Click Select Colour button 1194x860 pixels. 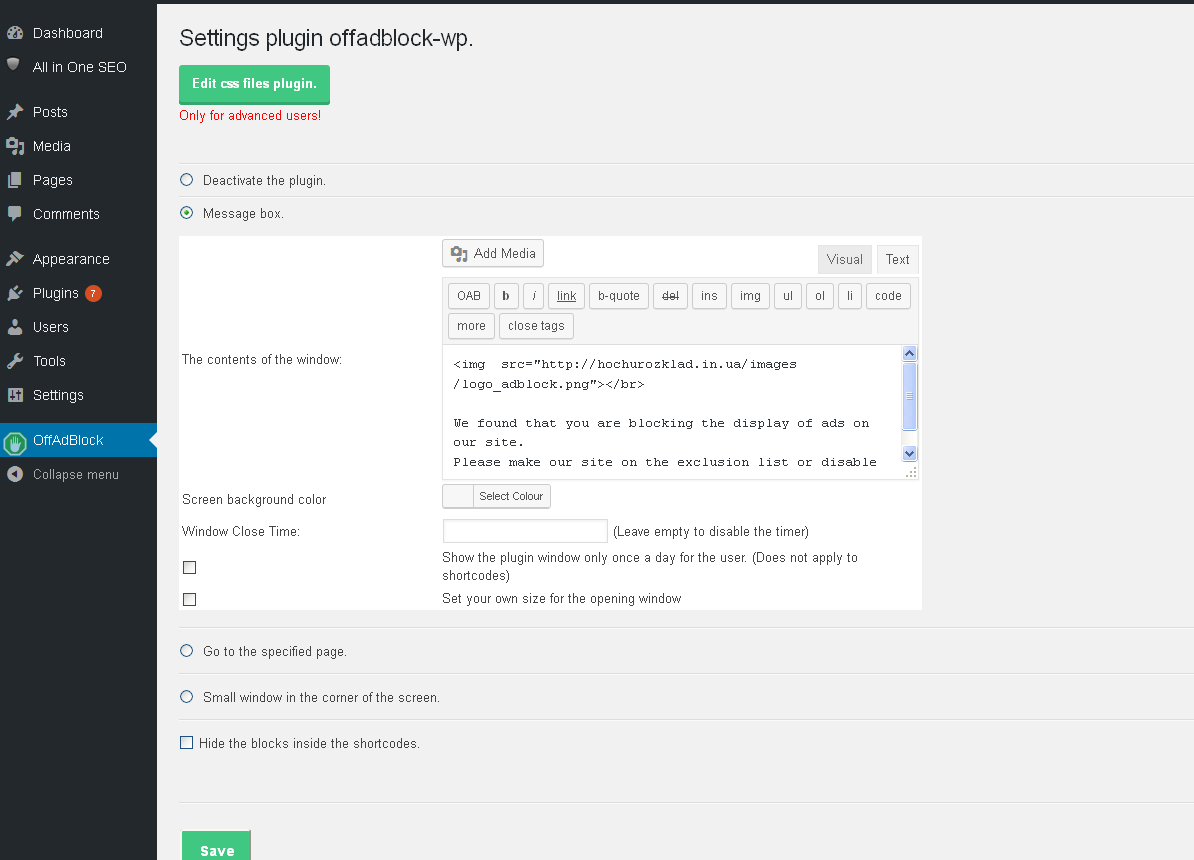(x=511, y=496)
